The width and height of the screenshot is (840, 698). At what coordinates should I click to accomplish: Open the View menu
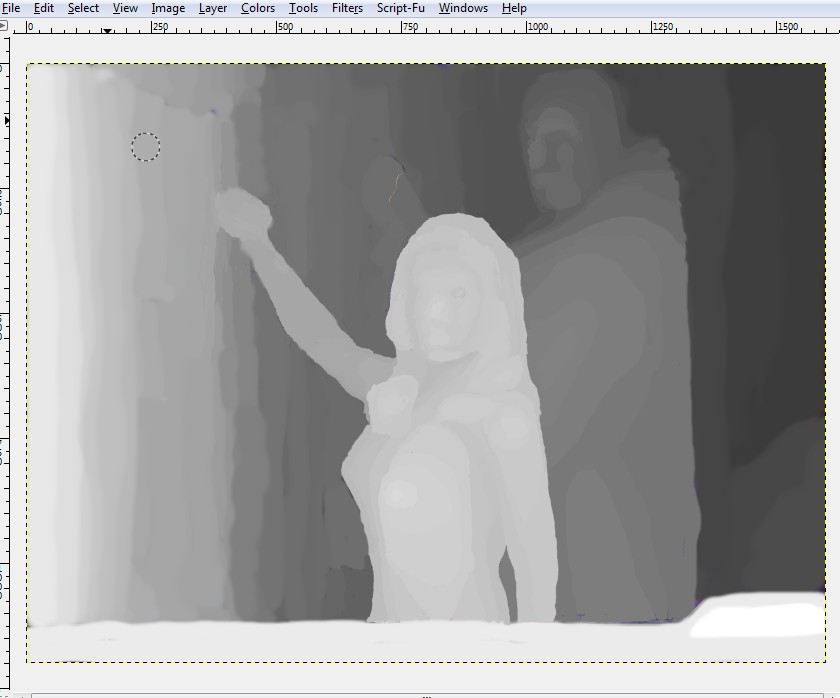tap(125, 8)
